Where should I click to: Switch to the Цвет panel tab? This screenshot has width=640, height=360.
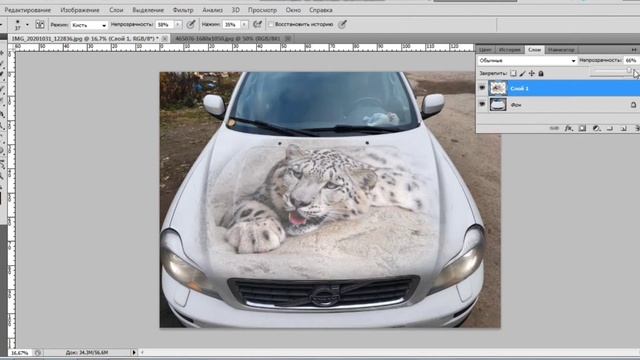485,50
